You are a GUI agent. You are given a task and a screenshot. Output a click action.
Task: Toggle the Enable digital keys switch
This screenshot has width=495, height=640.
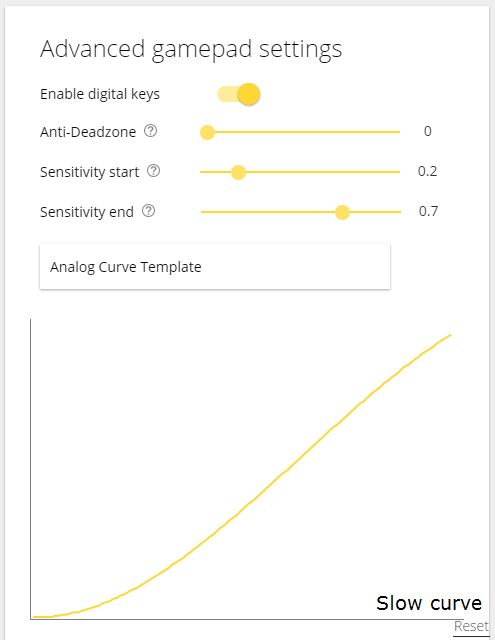[239, 94]
